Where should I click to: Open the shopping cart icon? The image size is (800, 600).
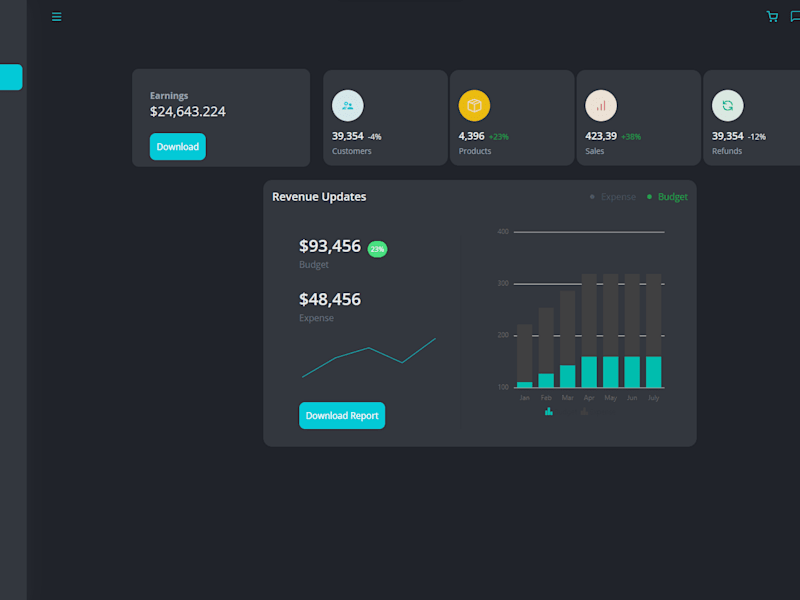772,17
